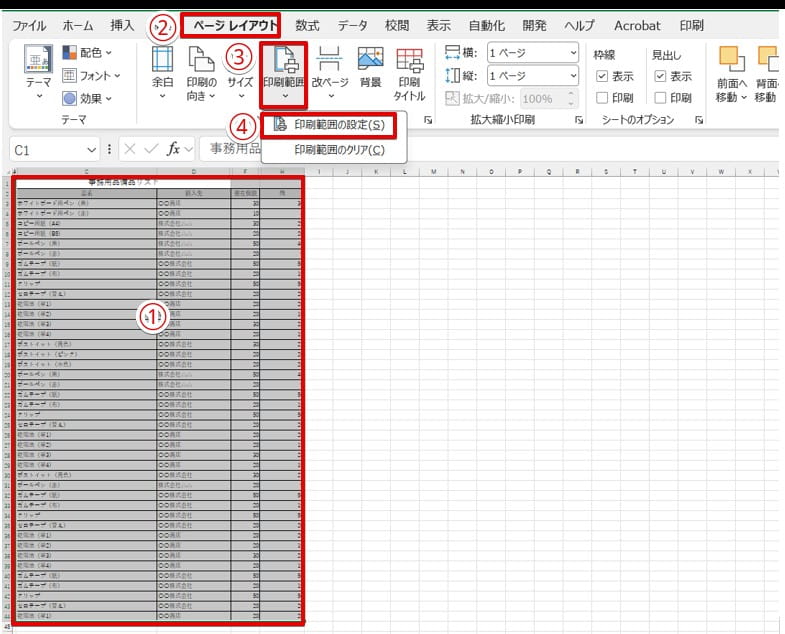Open the ファイル (File) tab
This screenshot has width=785, height=634.
pos(29,24)
